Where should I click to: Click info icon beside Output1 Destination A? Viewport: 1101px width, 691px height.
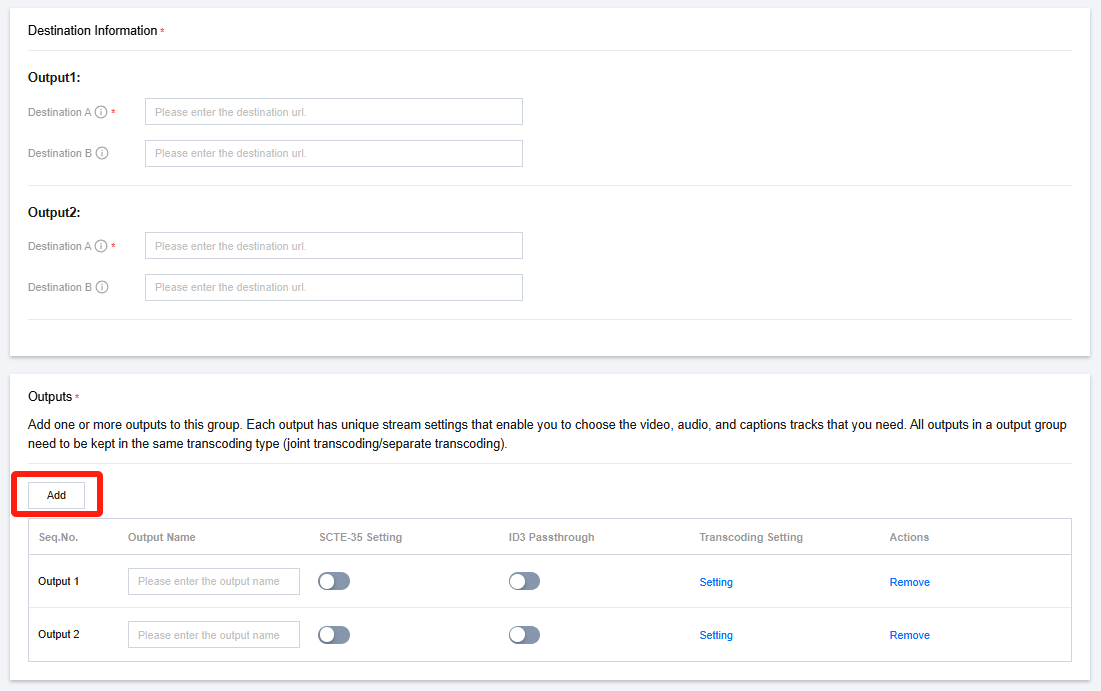coord(101,112)
